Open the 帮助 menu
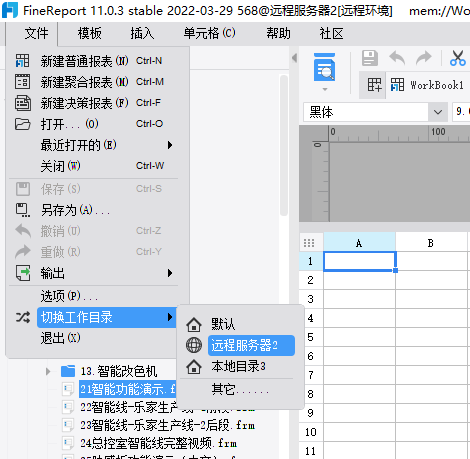The width and height of the screenshot is (470, 459). coord(278,33)
